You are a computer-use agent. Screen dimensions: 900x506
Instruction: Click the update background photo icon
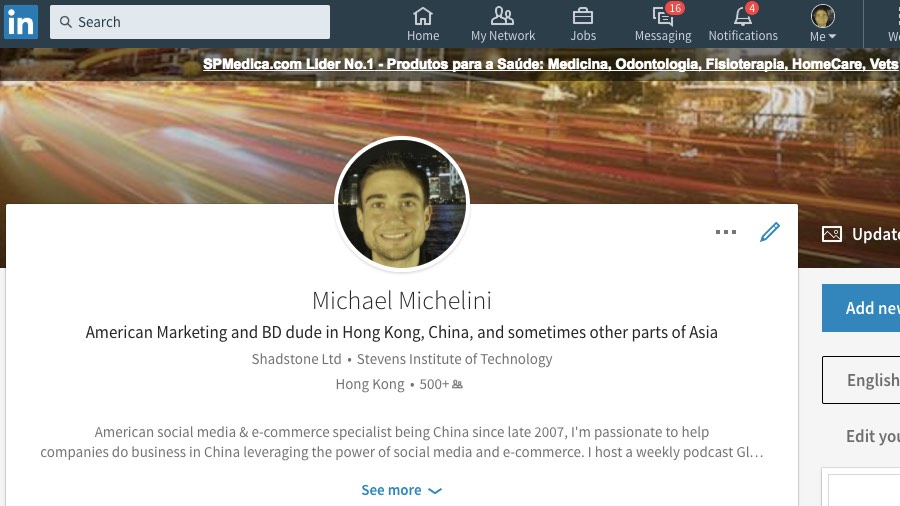click(x=832, y=234)
